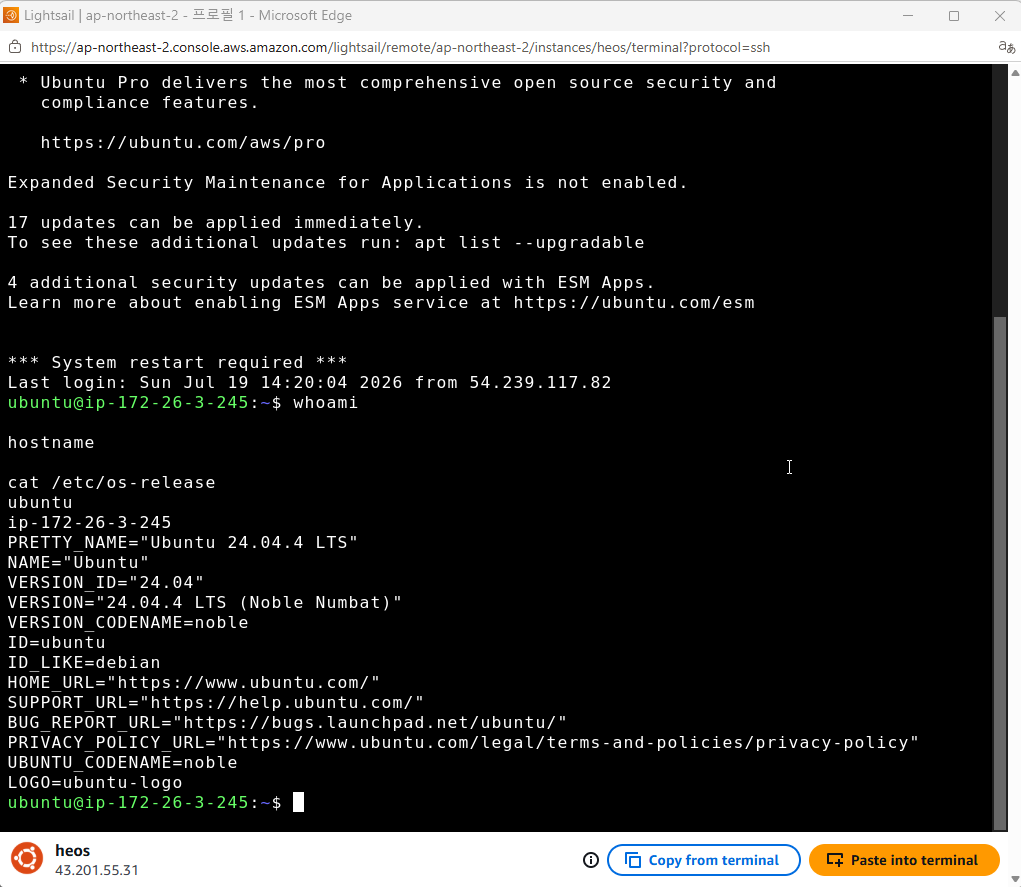Click the "cat /etc/os-release" line
The width and height of the screenshot is (1021, 887).
tap(111, 483)
